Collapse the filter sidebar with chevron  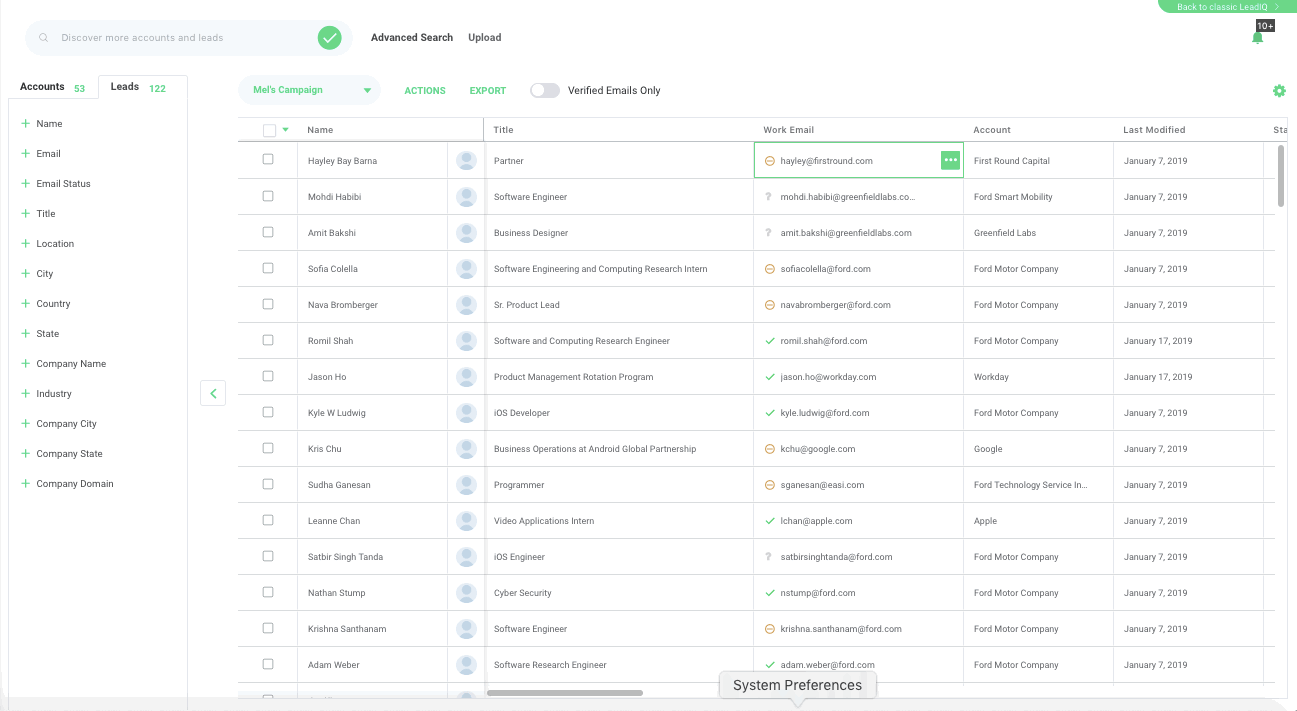pyautogui.click(x=213, y=394)
